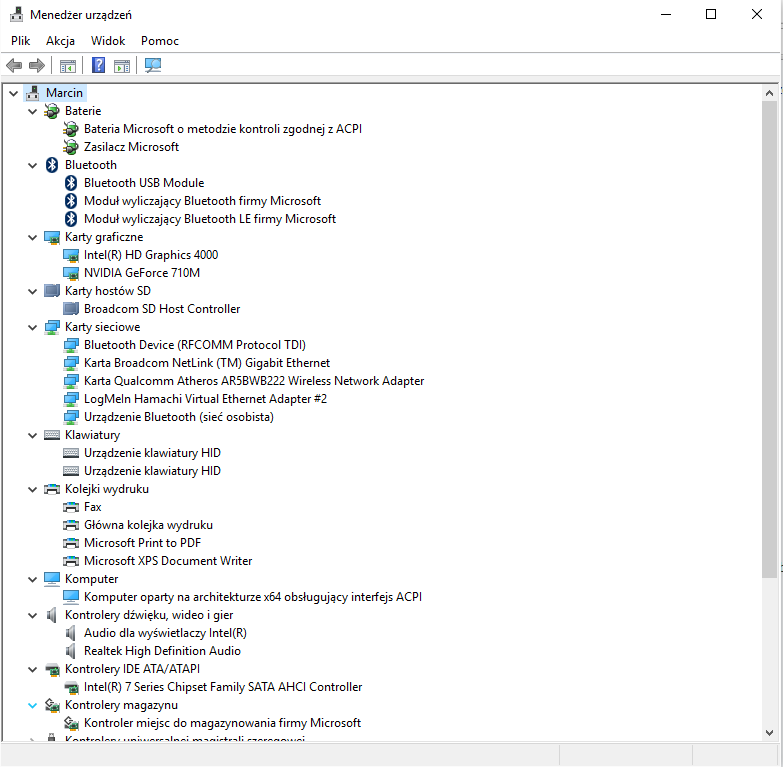
Task: Collapse the Bluetooth category
Action: pos(32,165)
